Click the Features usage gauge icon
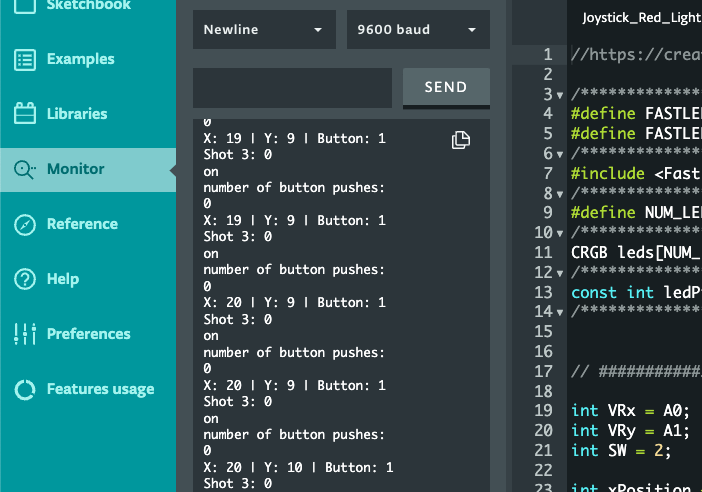This screenshot has height=492, width=702. point(25,389)
